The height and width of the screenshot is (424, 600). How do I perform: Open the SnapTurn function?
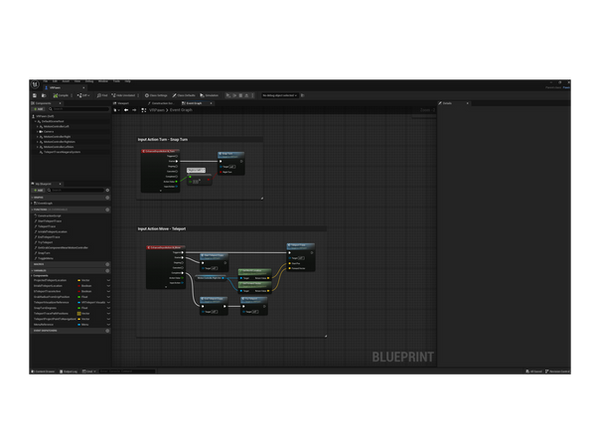pos(42,253)
